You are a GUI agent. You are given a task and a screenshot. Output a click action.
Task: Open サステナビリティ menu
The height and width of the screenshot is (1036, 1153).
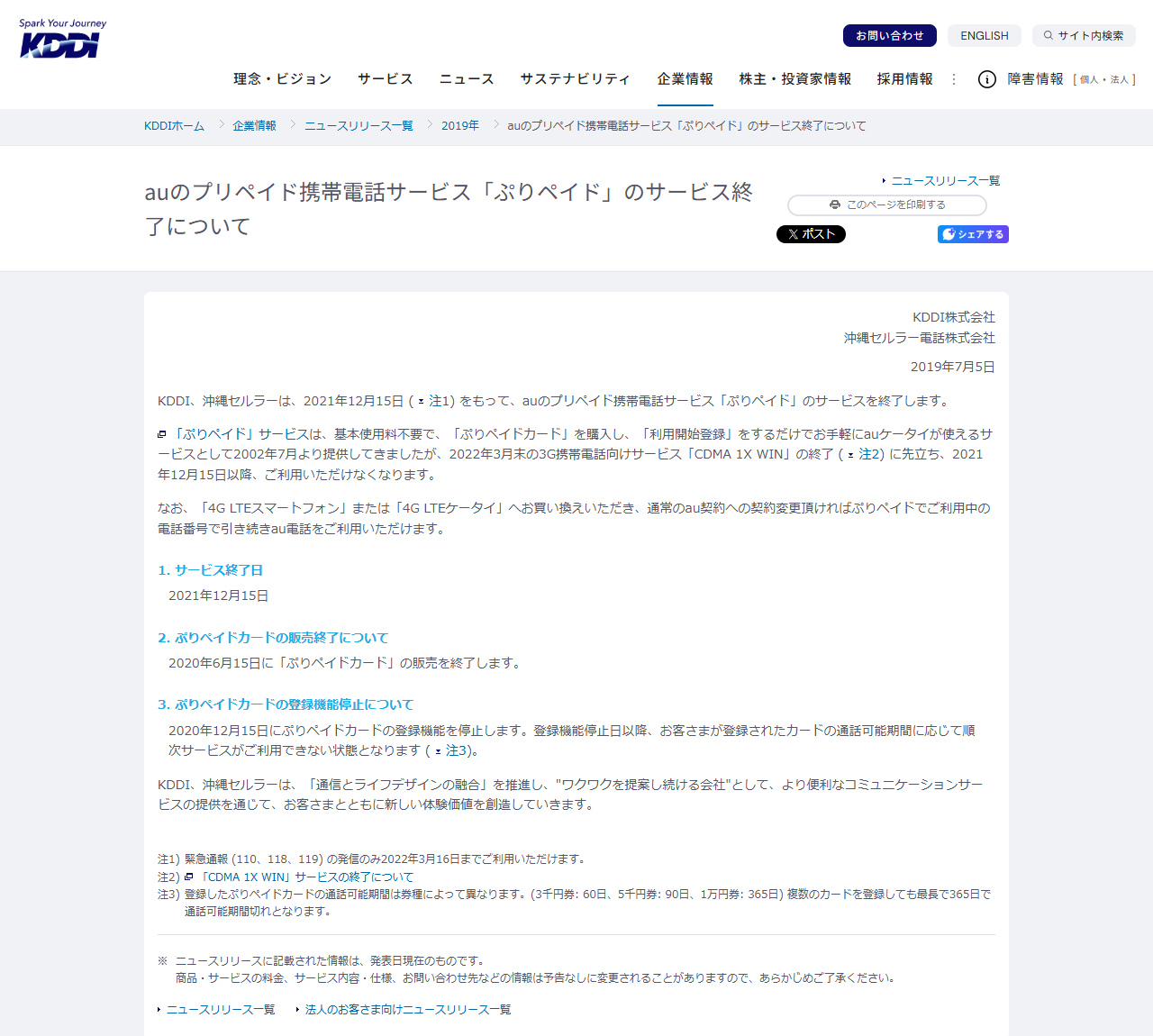click(x=576, y=79)
